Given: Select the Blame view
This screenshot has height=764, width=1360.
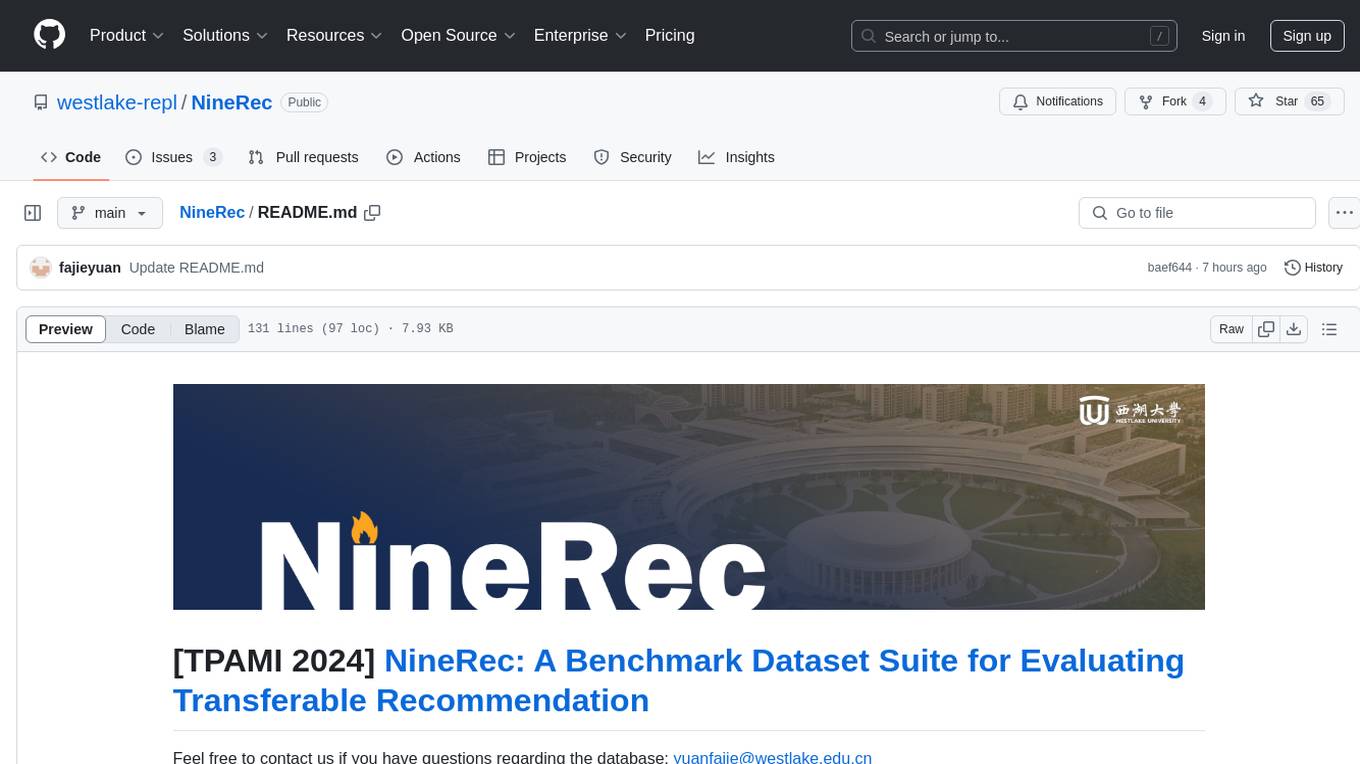Looking at the screenshot, I should click(x=204, y=329).
